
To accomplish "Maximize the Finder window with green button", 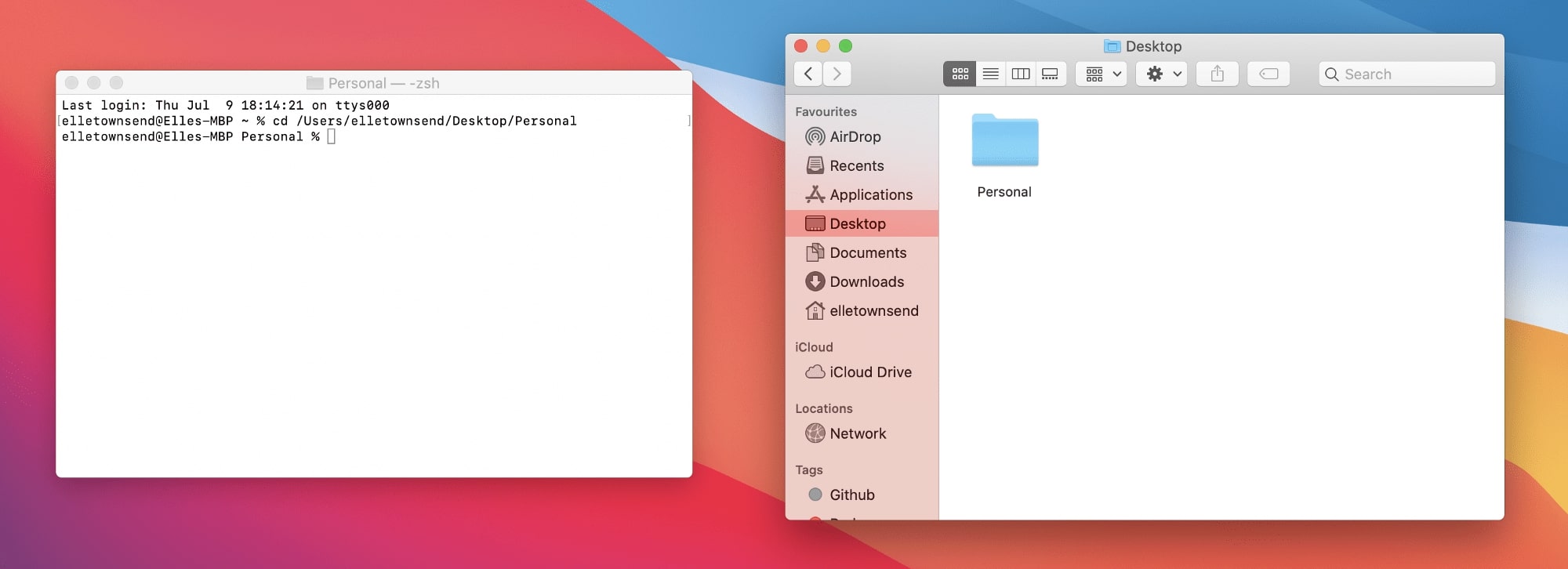I will pos(845,46).
